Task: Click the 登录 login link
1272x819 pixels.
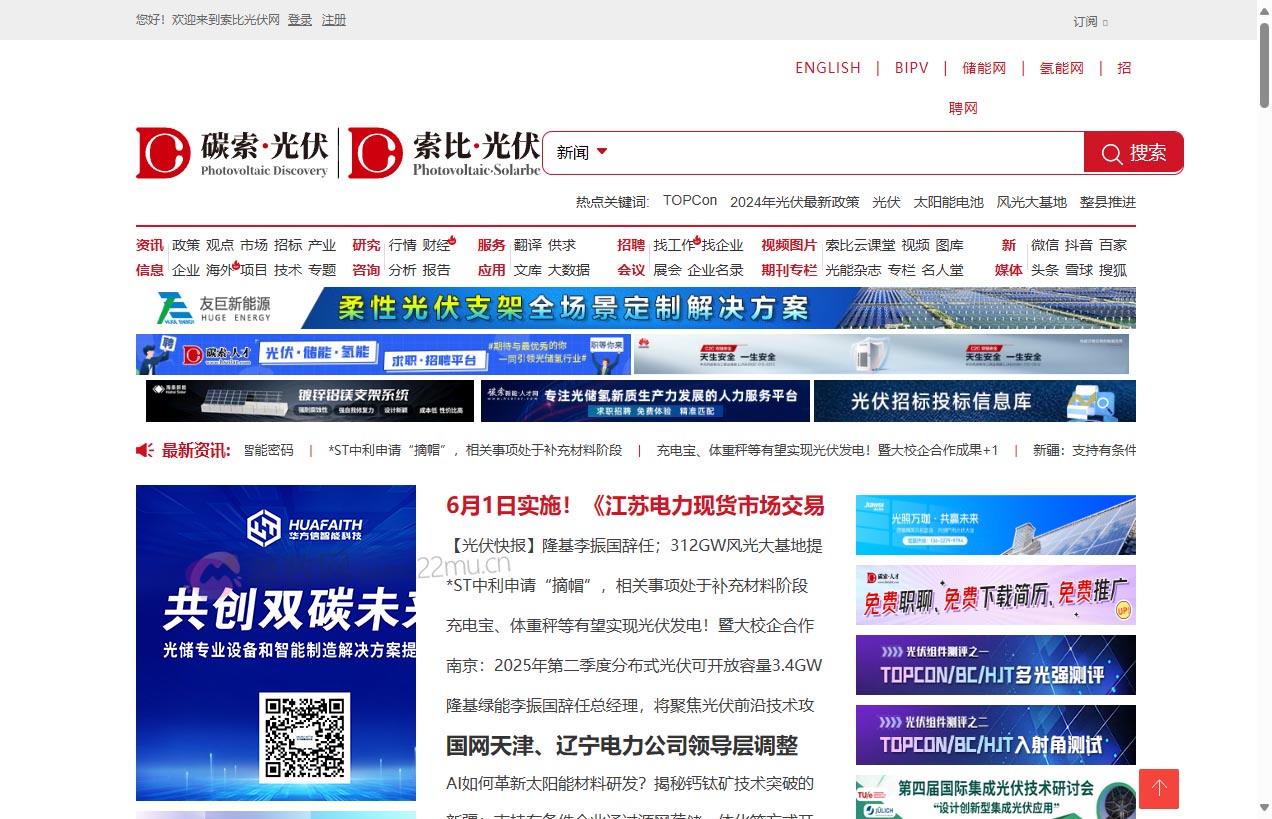Action: point(299,20)
